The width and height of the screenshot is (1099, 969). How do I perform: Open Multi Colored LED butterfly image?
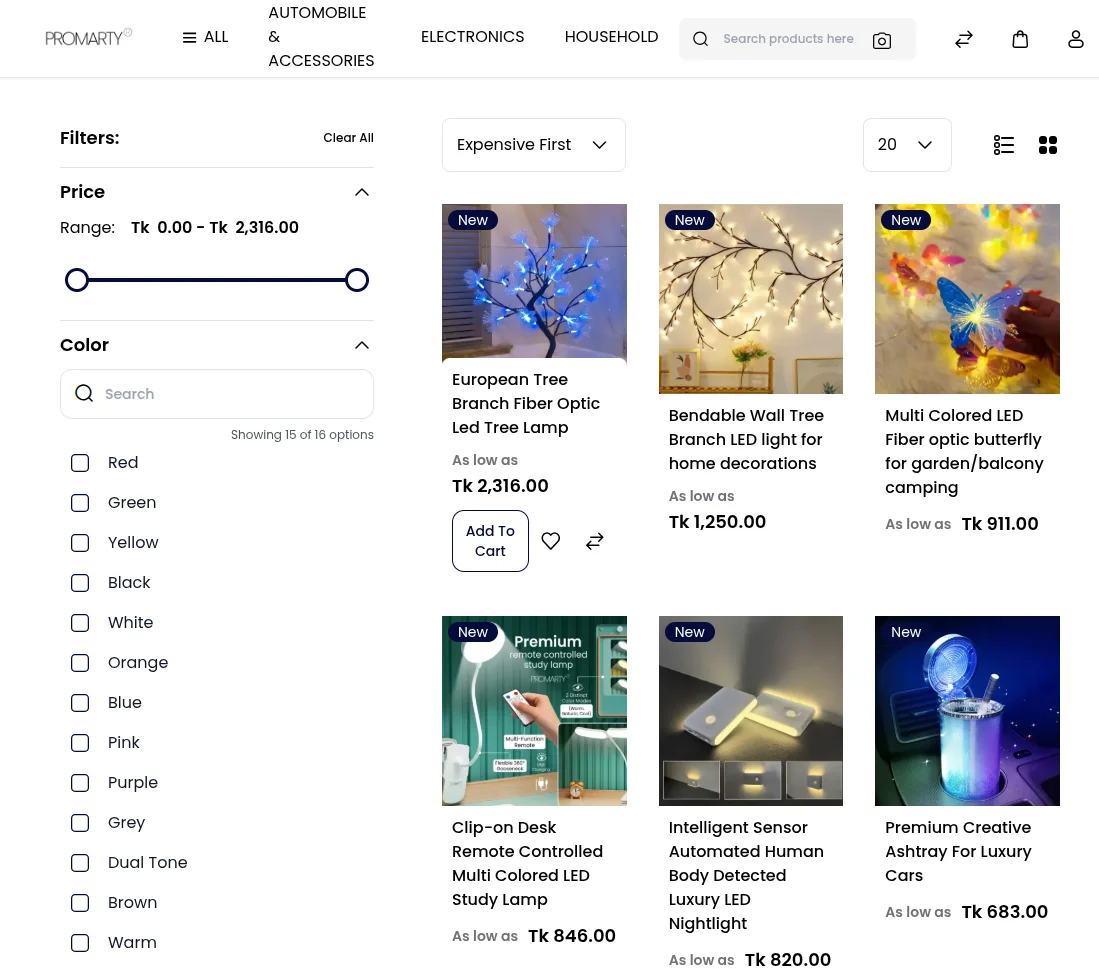click(x=967, y=299)
